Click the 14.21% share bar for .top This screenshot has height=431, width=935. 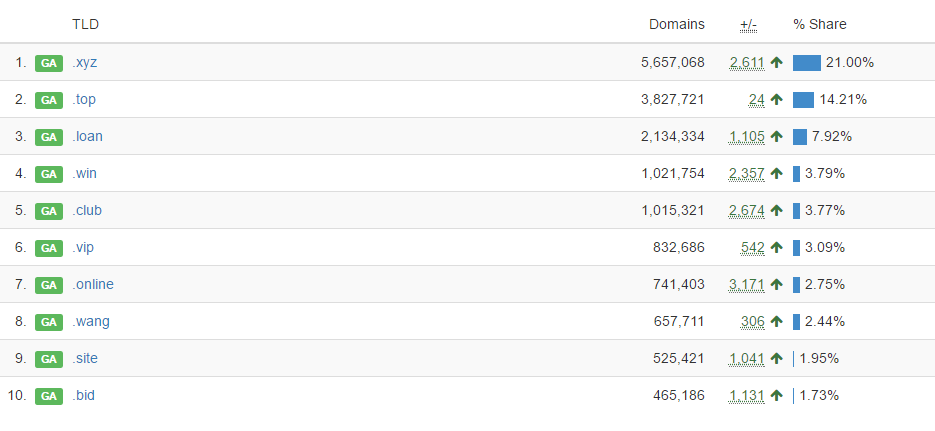[803, 100]
